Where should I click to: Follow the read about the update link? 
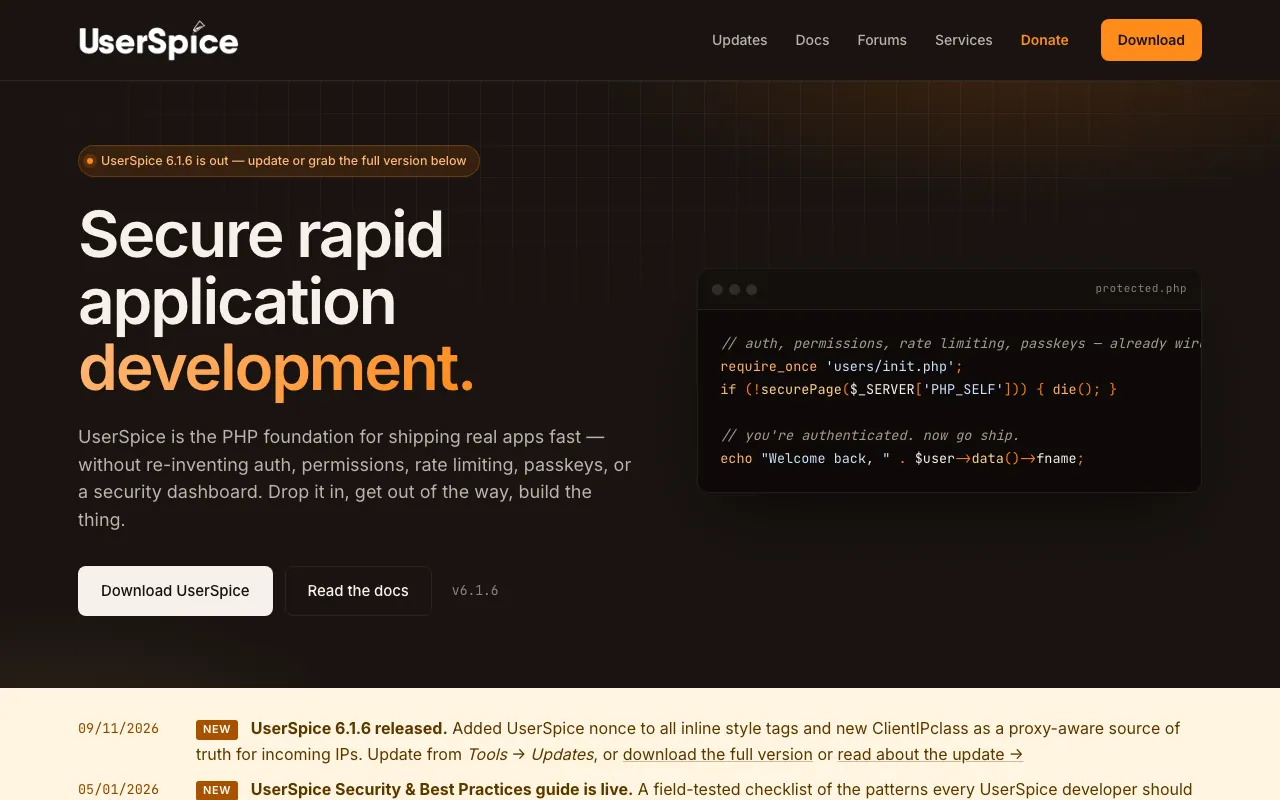pyautogui.click(x=930, y=754)
